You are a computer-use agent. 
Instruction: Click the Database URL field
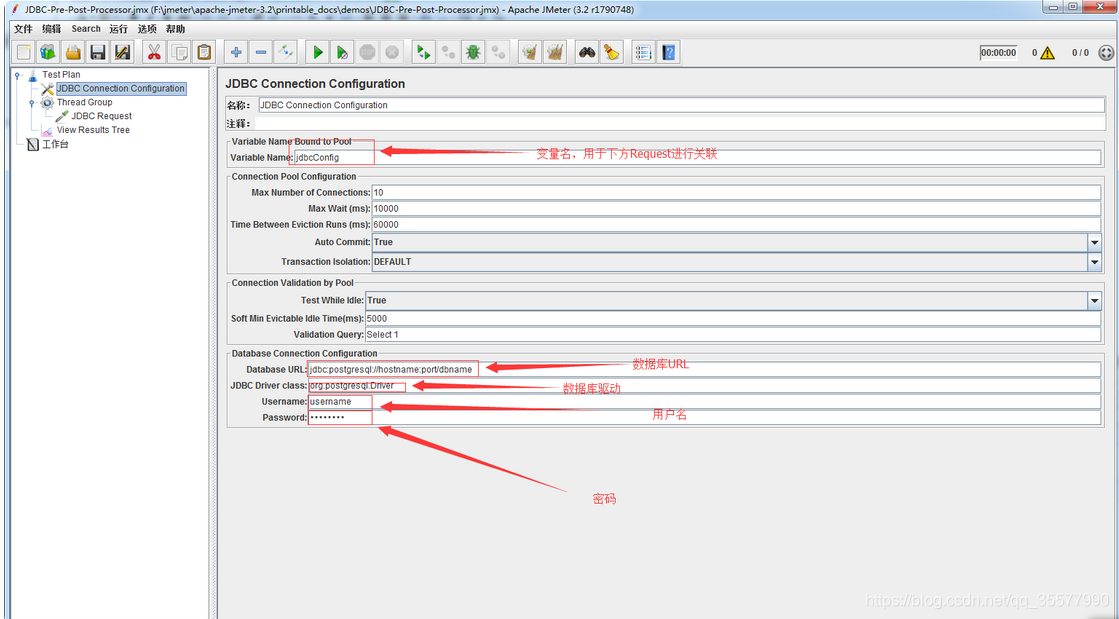pos(704,369)
